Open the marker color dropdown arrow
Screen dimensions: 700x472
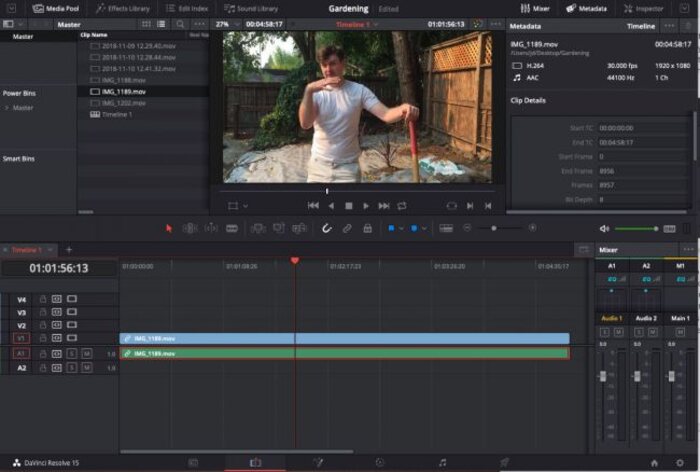coord(424,229)
